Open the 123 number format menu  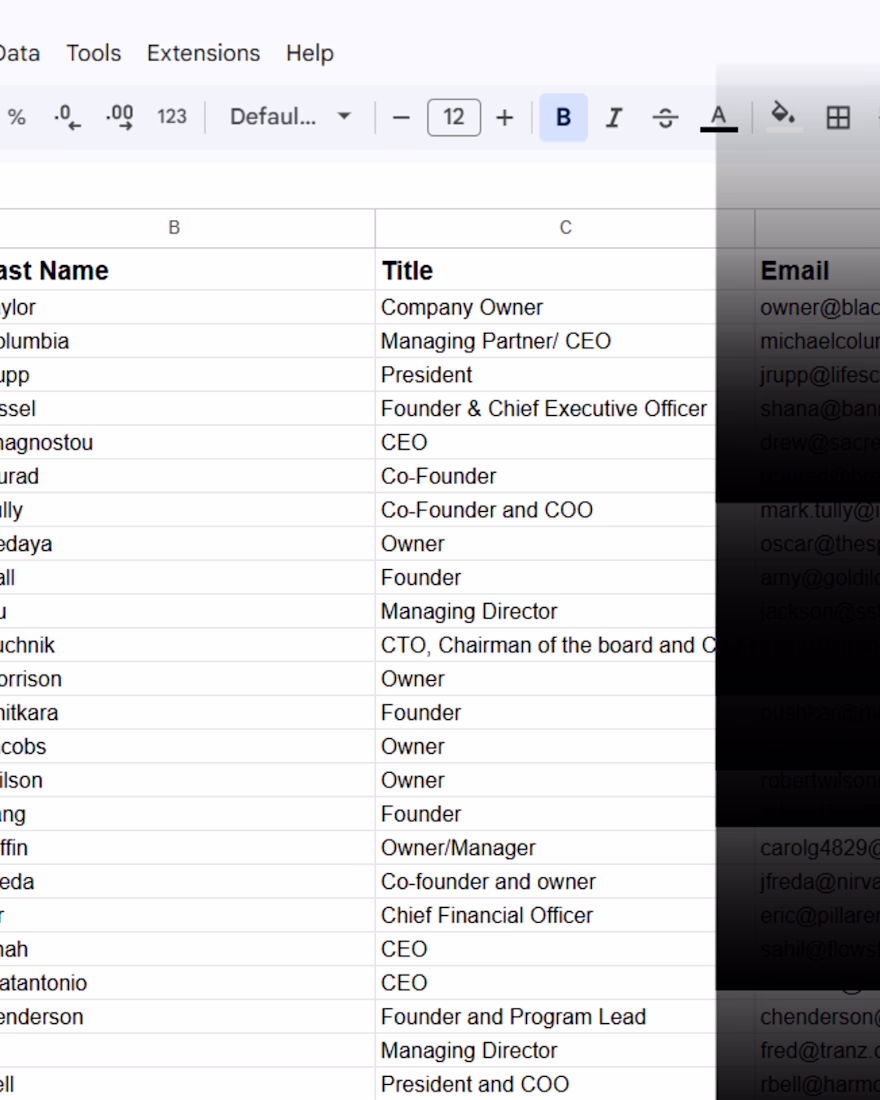coord(172,117)
